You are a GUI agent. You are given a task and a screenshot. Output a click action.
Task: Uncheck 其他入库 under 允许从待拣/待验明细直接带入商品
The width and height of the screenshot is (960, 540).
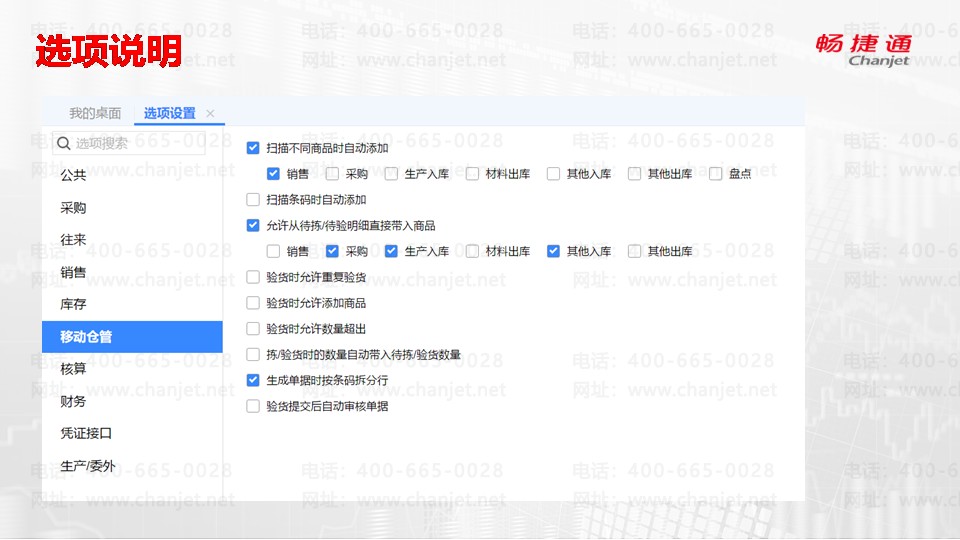pos(553,251)
